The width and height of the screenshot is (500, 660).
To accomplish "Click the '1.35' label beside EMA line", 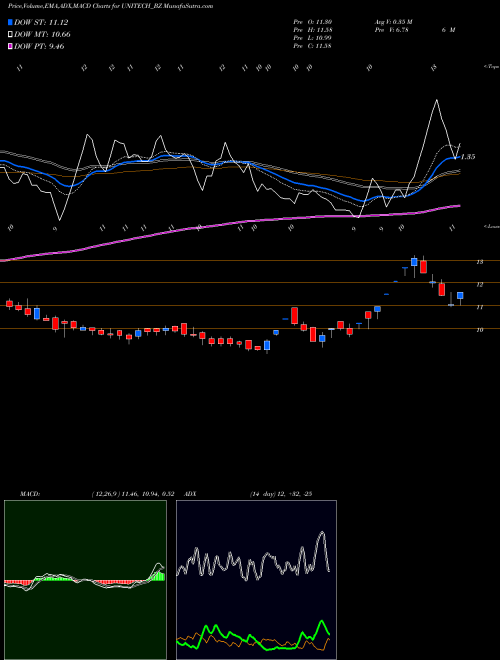I will 468,157.
